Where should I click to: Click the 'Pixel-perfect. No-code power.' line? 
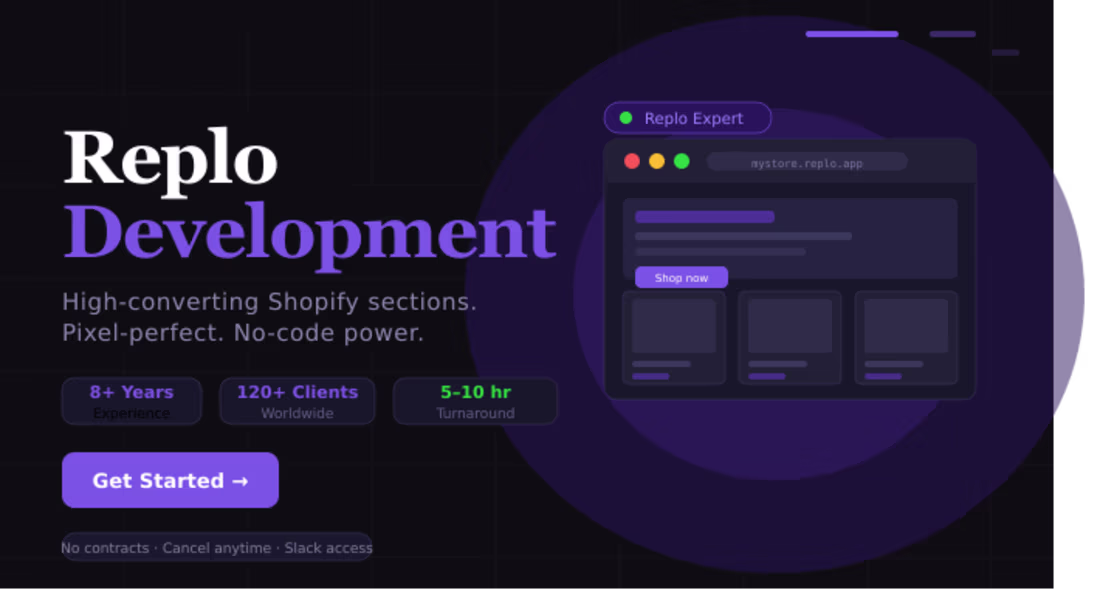(243, 333)
